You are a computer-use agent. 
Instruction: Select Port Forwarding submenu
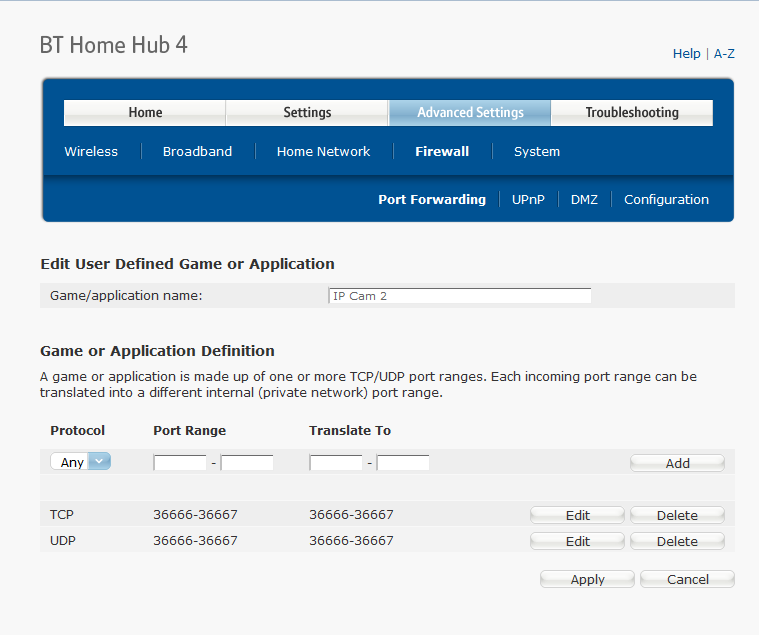[x=432, y=199]
